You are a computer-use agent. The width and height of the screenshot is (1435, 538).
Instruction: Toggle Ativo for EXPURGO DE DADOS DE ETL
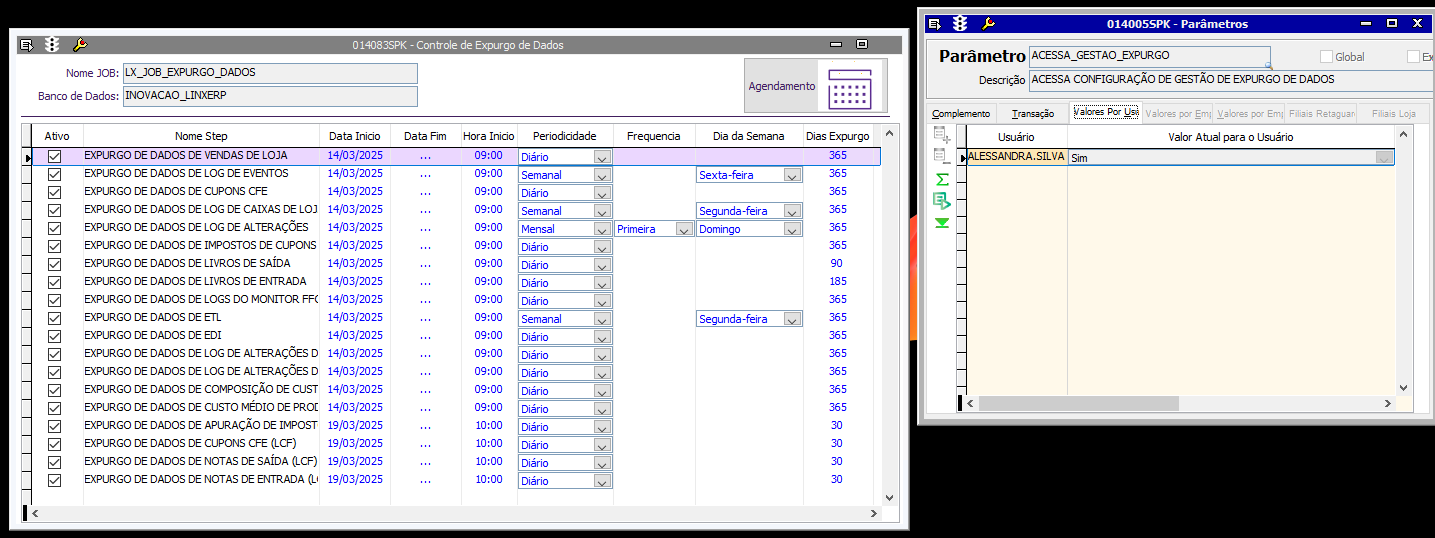[55, 318]
